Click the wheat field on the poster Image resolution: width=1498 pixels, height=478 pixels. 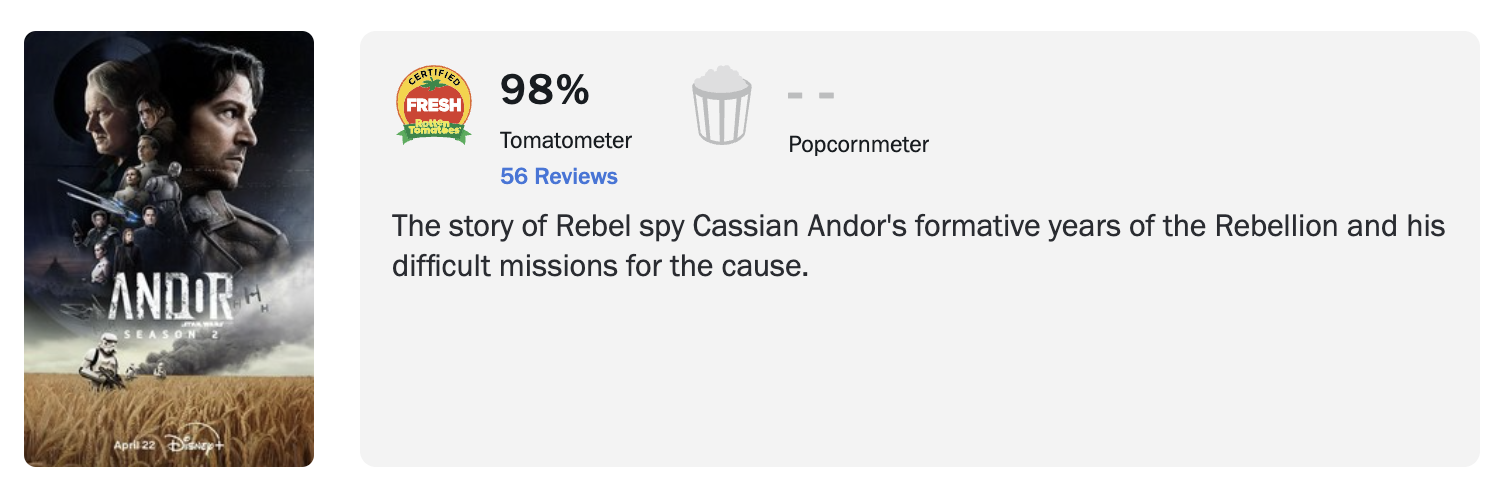pos(170,410)
